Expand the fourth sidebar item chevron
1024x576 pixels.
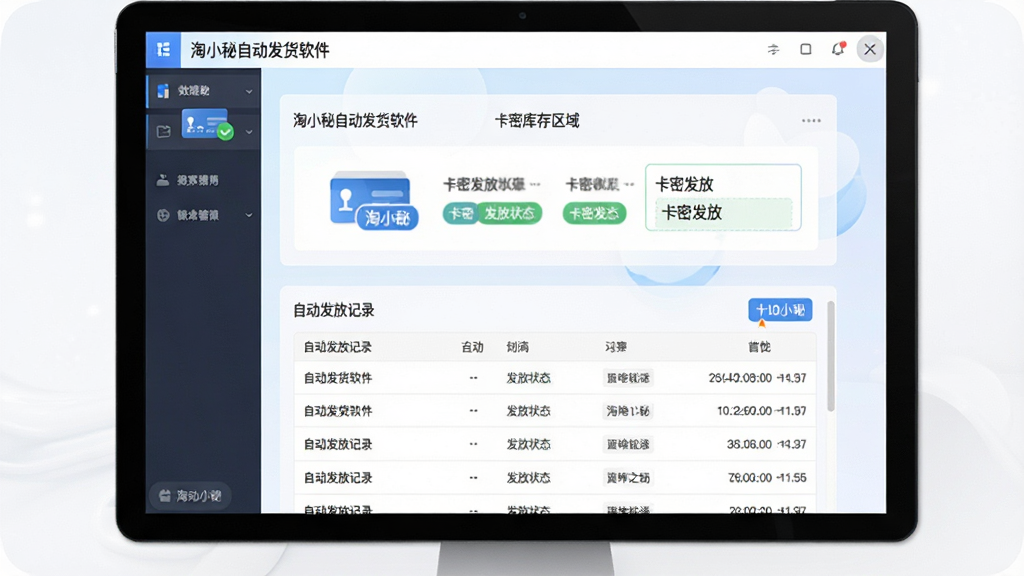click(249, 215)
